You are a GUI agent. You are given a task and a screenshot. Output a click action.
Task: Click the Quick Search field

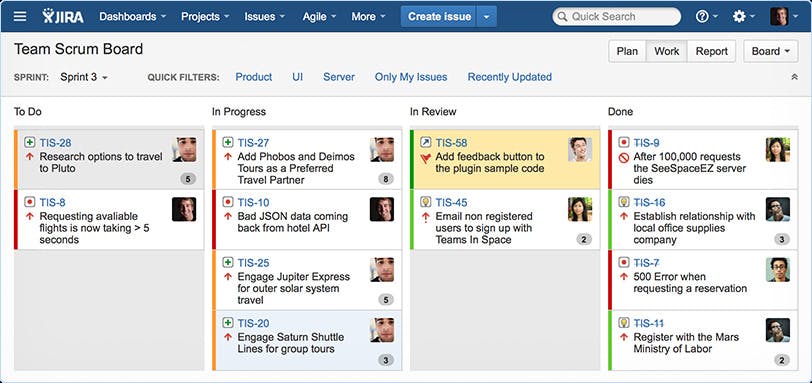click(x=617, y=17)
